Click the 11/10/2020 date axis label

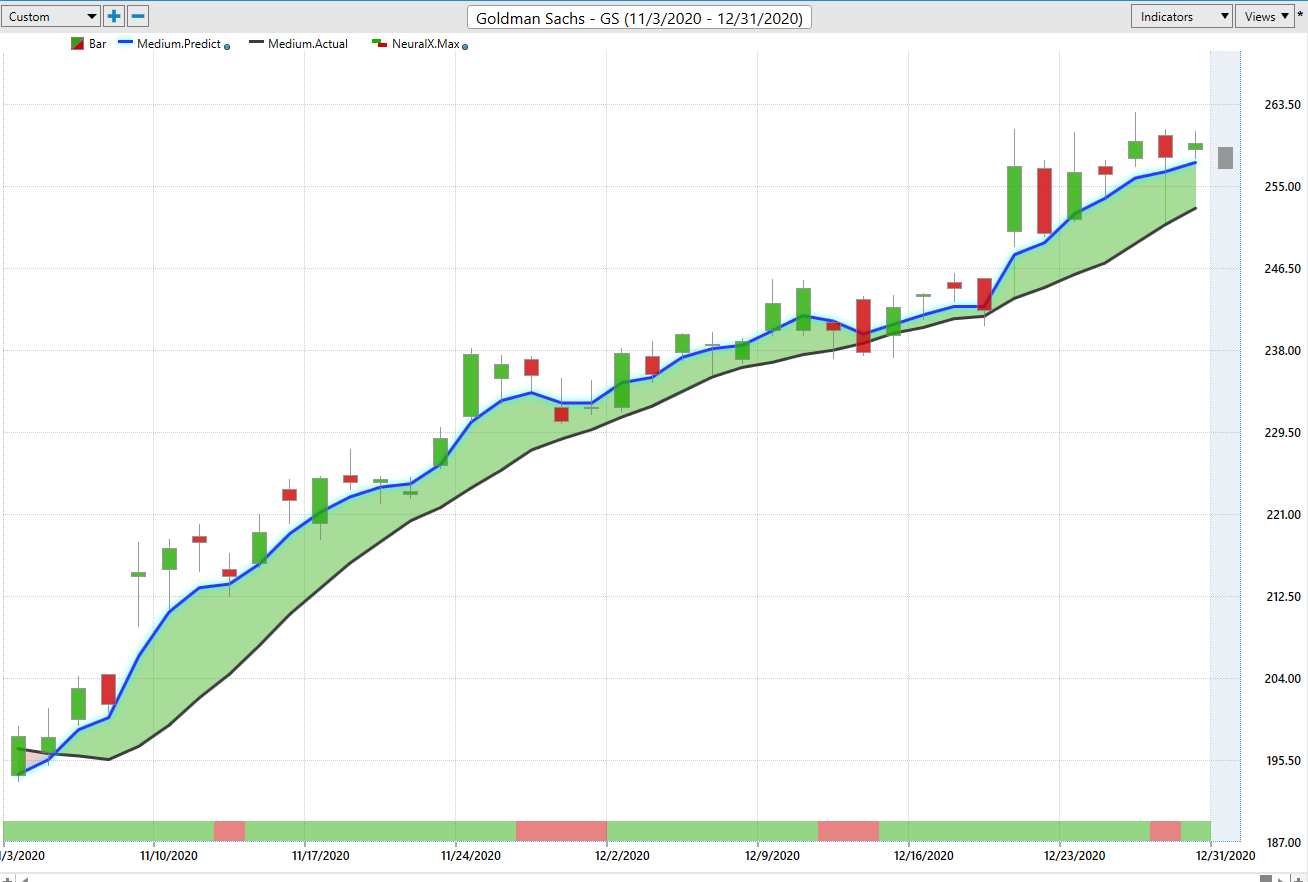(168, 856)
